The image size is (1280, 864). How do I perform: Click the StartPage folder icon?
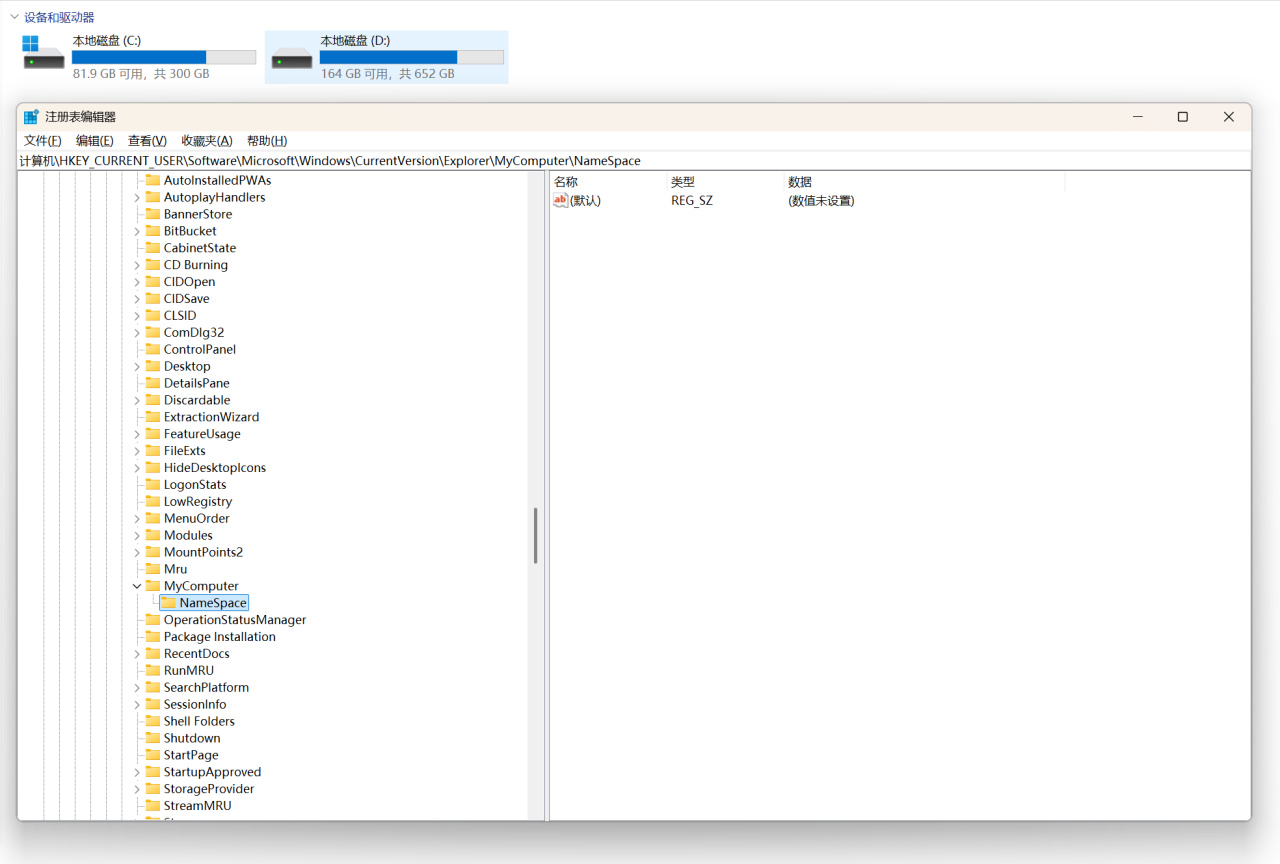tap(153, 755)
